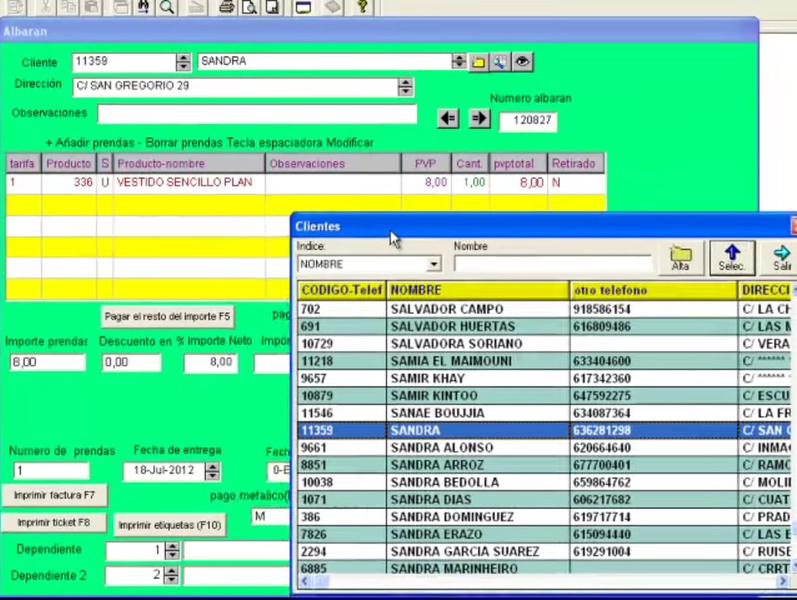
Task: Click the yellow question mark help icon
Action: point(362,7)
